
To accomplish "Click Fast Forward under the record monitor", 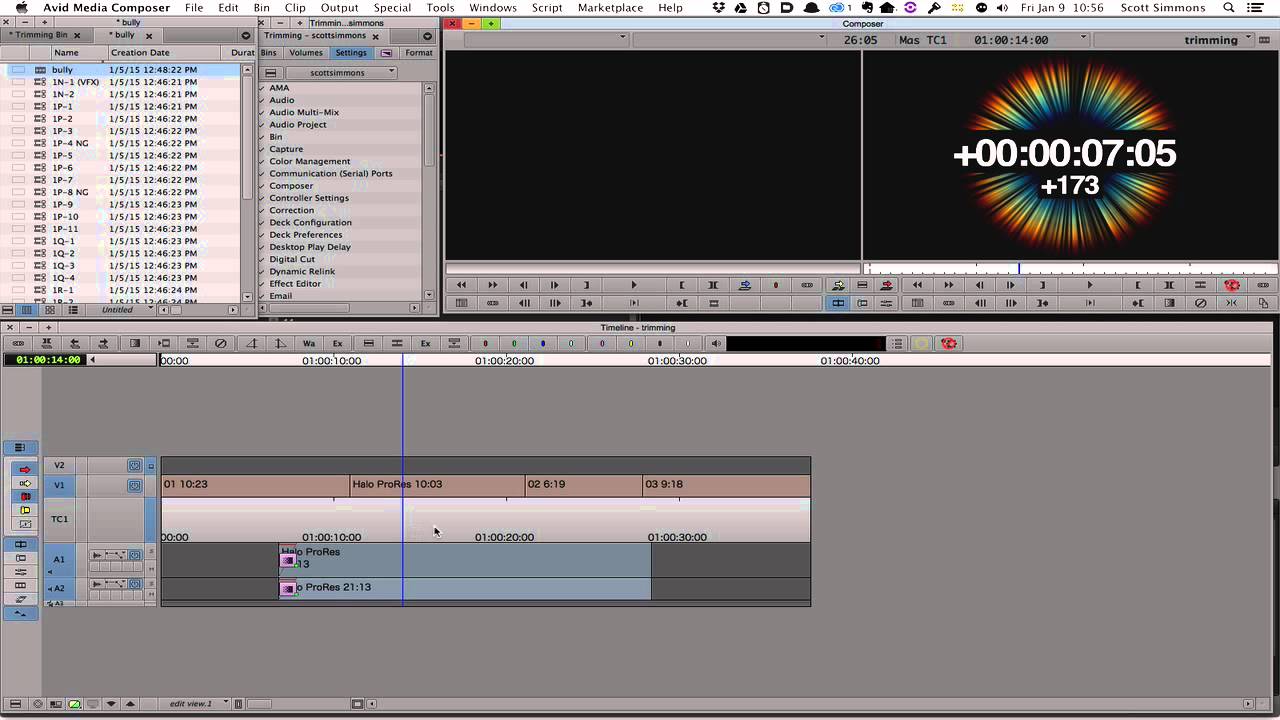I will [x=948, y=285].
